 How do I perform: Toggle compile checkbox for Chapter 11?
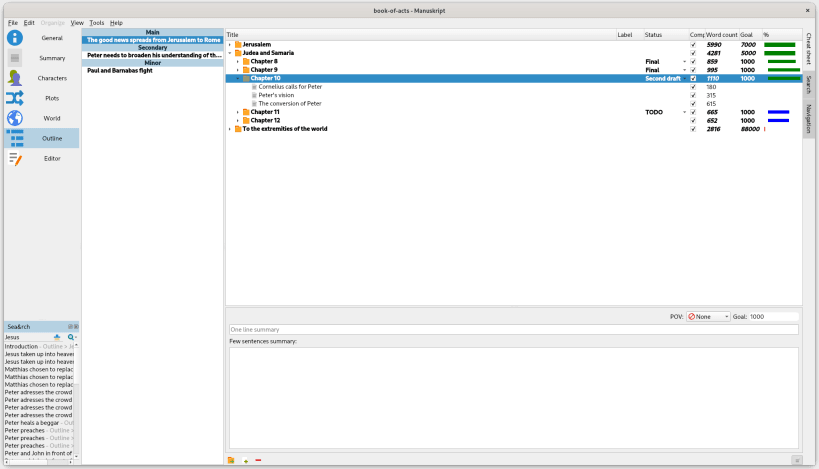coord(693,112)
